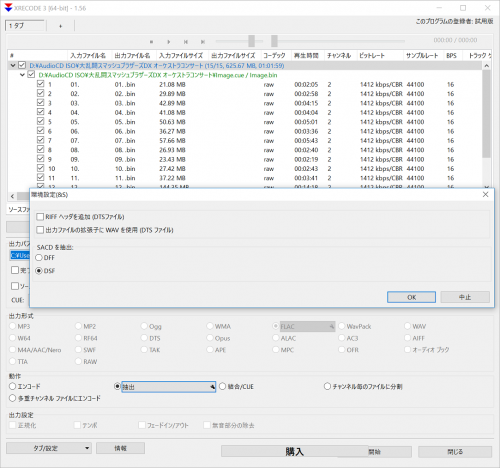This screenshot has height=468, width=500.
Task: Select the エンコード action radio button
Action: tap(12, 386)
